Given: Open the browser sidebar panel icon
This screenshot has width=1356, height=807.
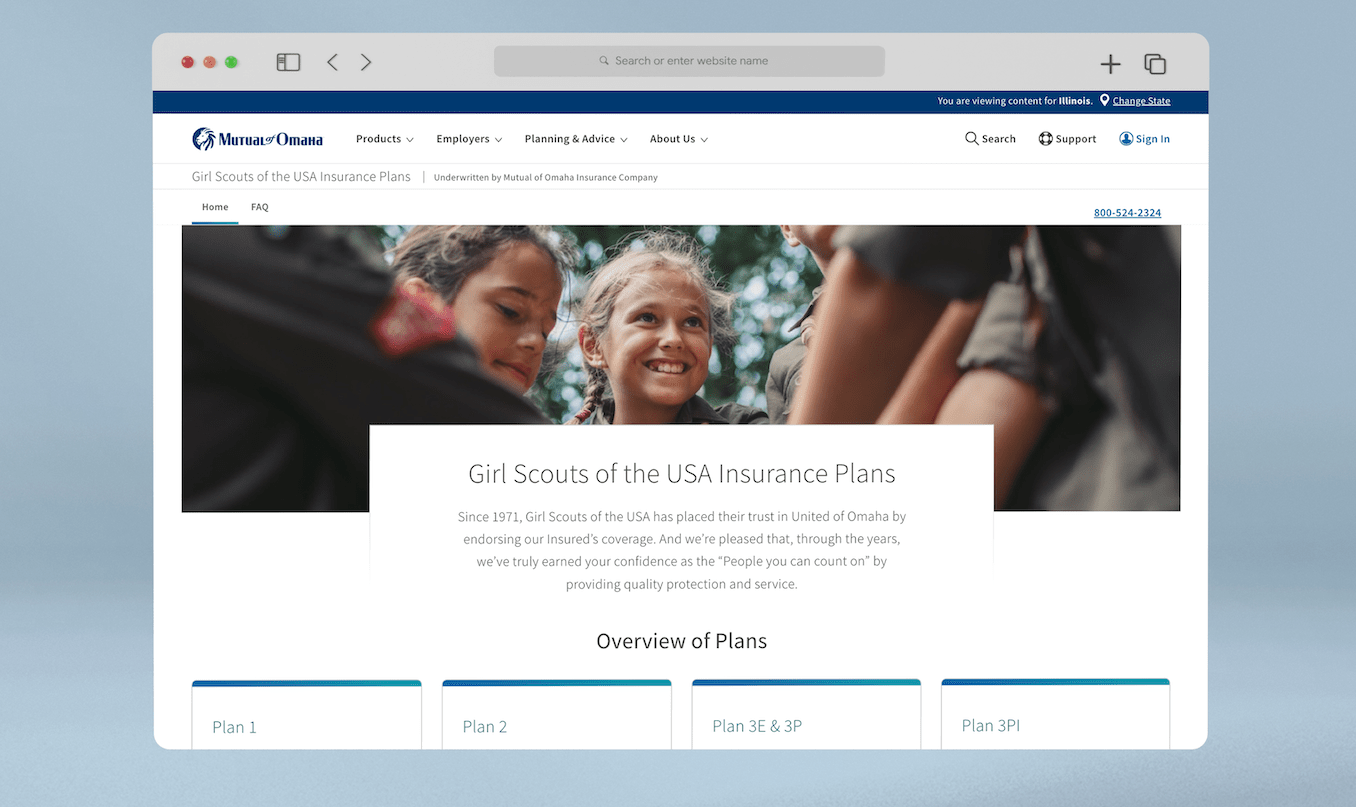Looking at the screenshot, I should click(288, 62).
